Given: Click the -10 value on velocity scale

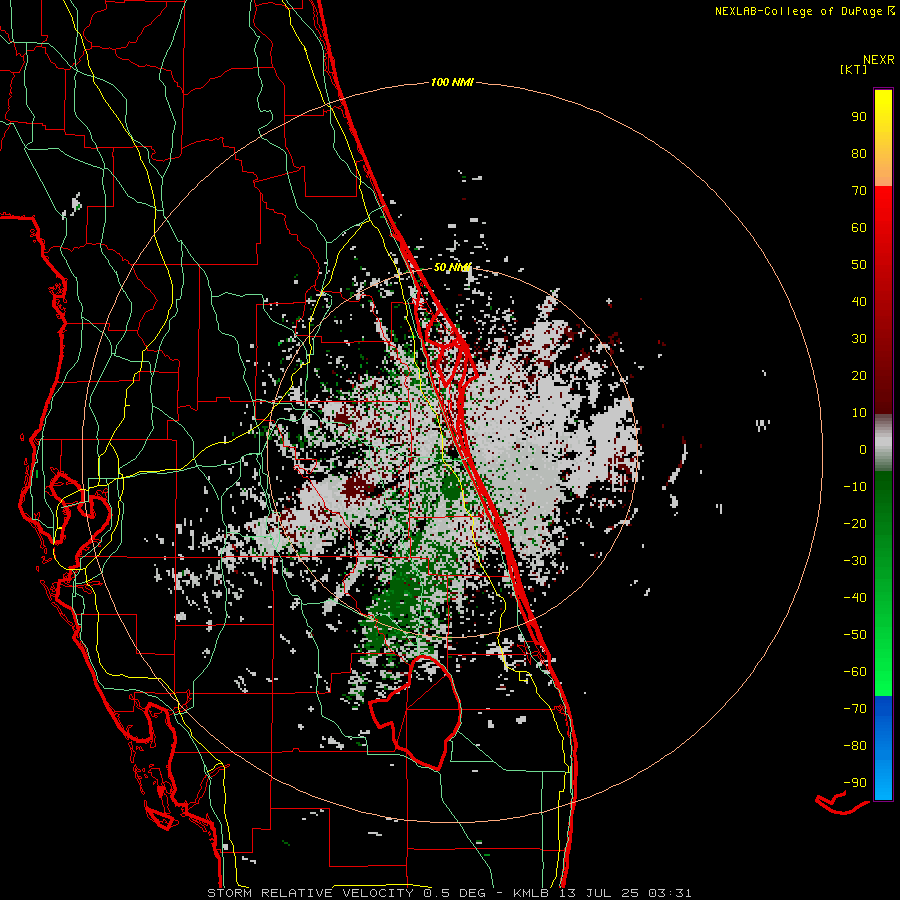Looking at the screenshot, I should click(x=855, y=487).
